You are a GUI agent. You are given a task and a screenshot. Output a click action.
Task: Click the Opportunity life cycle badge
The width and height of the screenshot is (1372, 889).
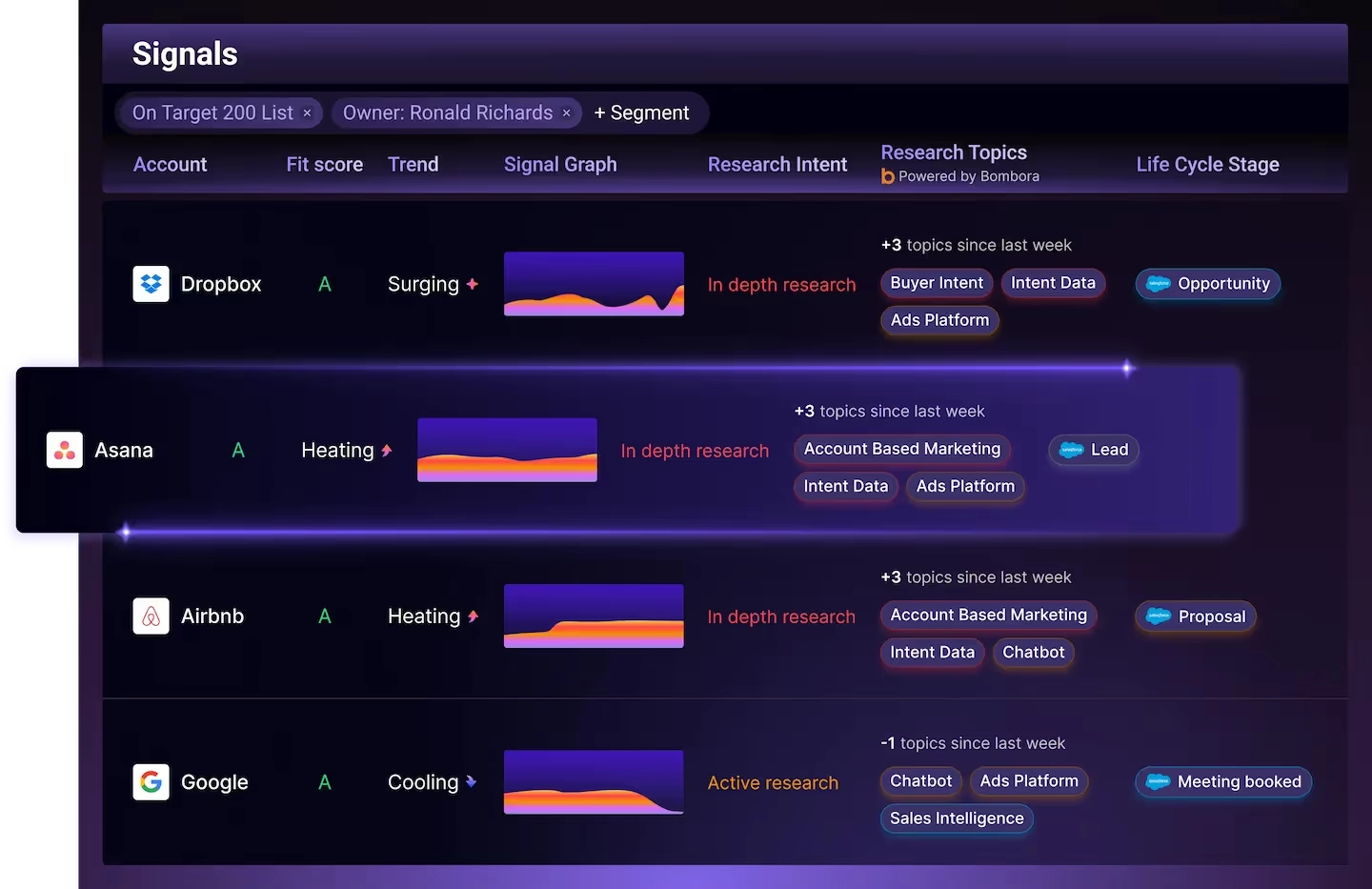(1208, 284)
